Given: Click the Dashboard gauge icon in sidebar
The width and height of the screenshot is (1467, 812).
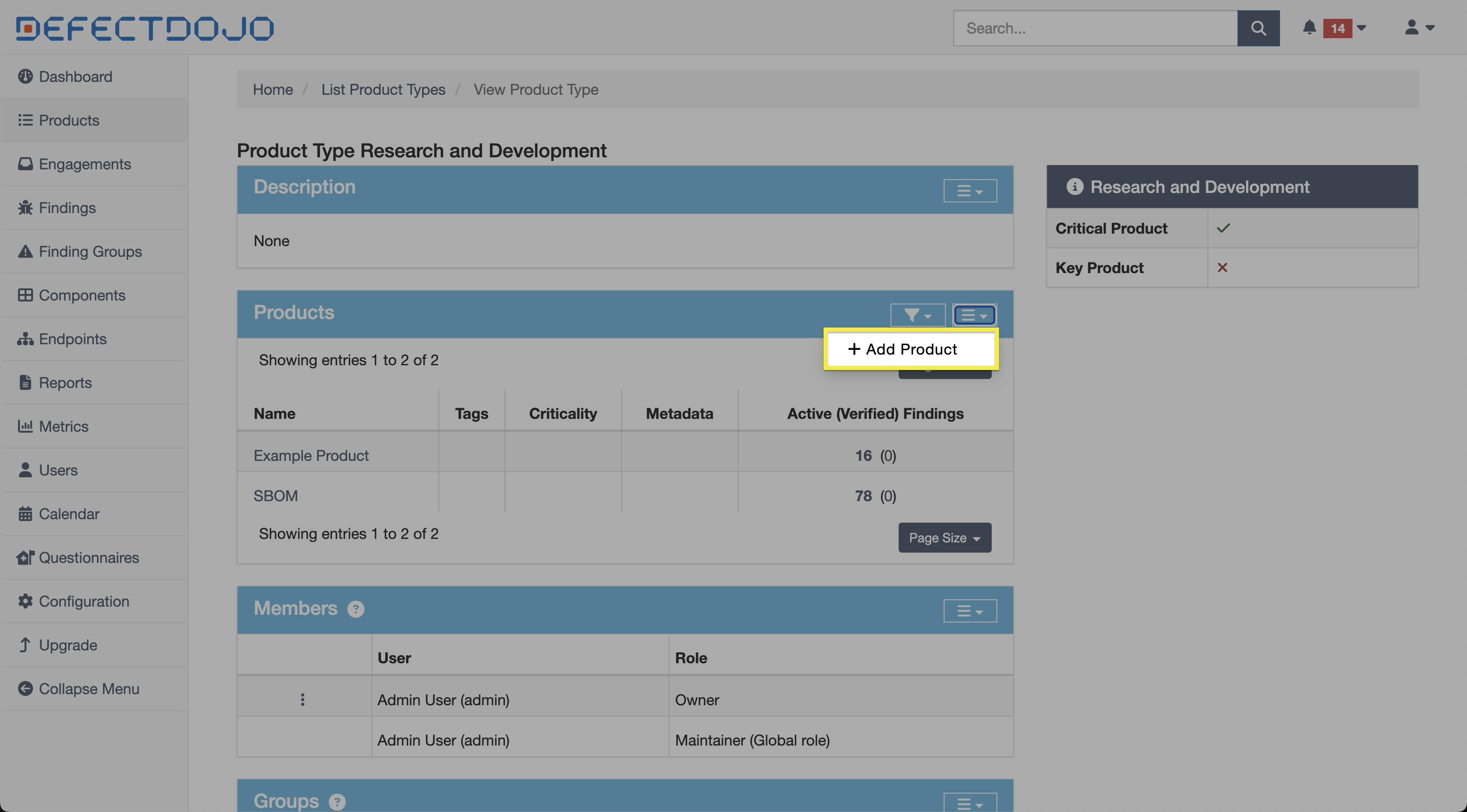Looking at the screenshot, I should tap(25, 76).
